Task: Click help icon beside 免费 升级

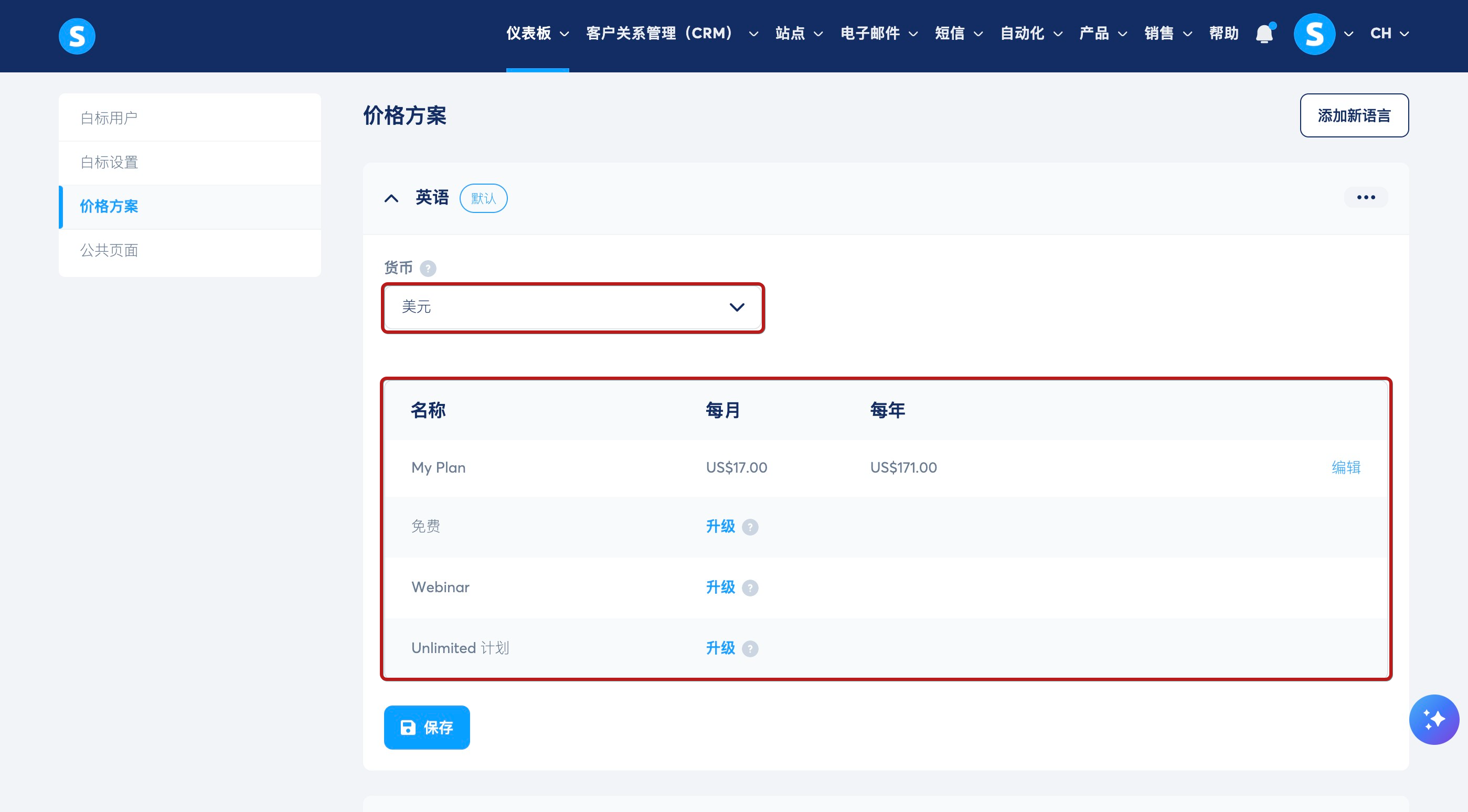Action: point(750,527)
